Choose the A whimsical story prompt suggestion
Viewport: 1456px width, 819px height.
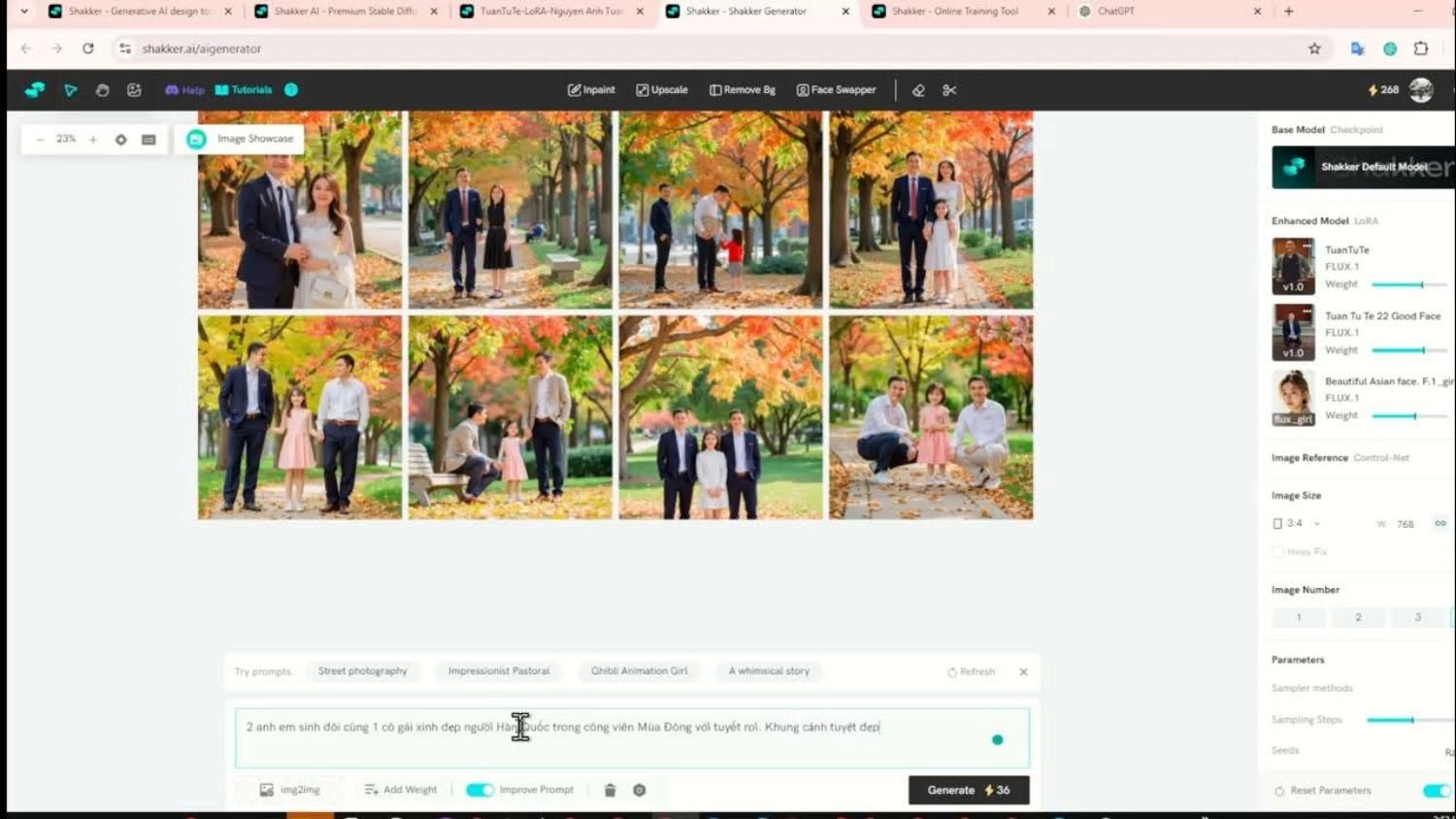click(769, 671)
